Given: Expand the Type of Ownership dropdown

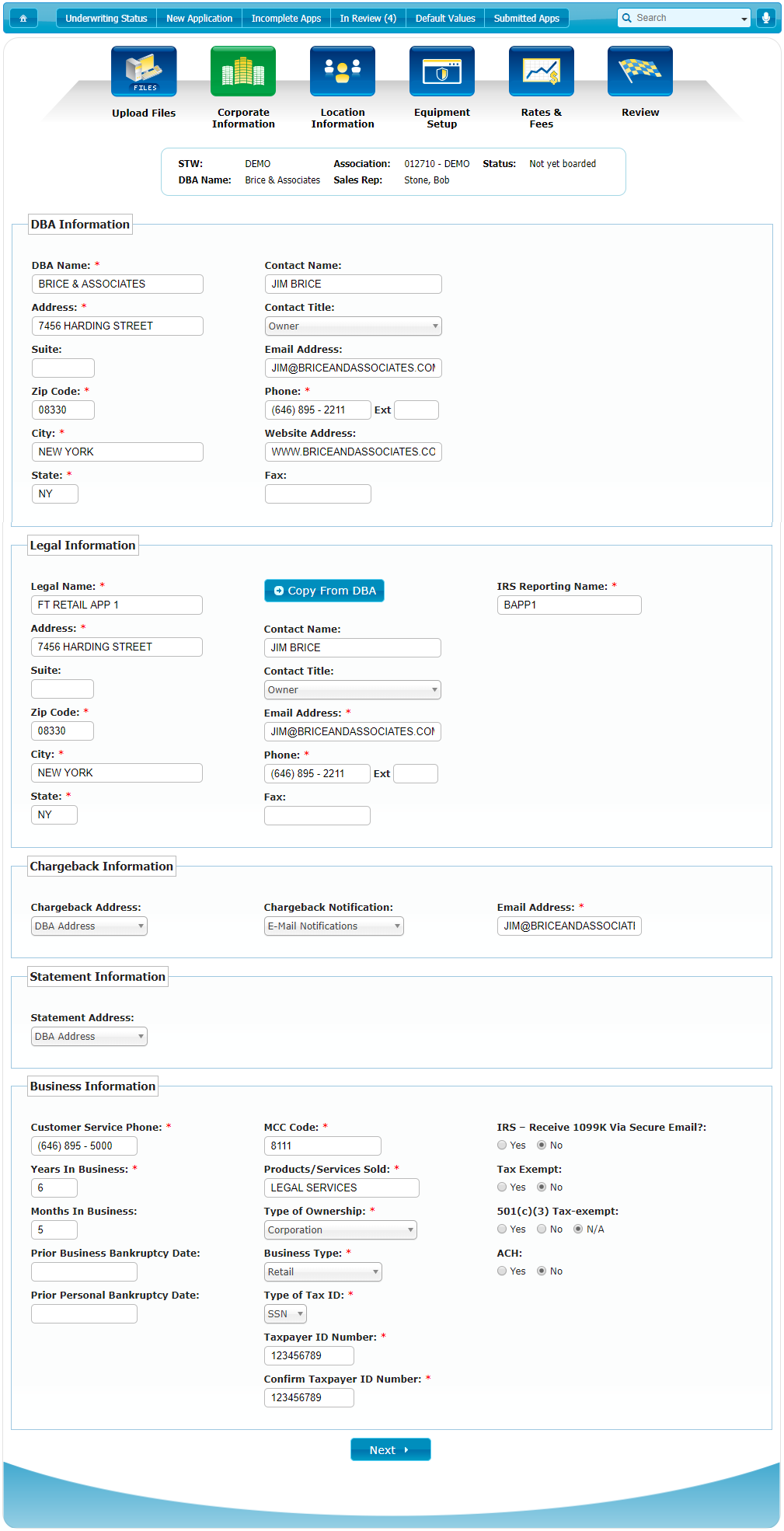Looking at the screenshot, I should pyautogui.click(x=340, y=1230).
